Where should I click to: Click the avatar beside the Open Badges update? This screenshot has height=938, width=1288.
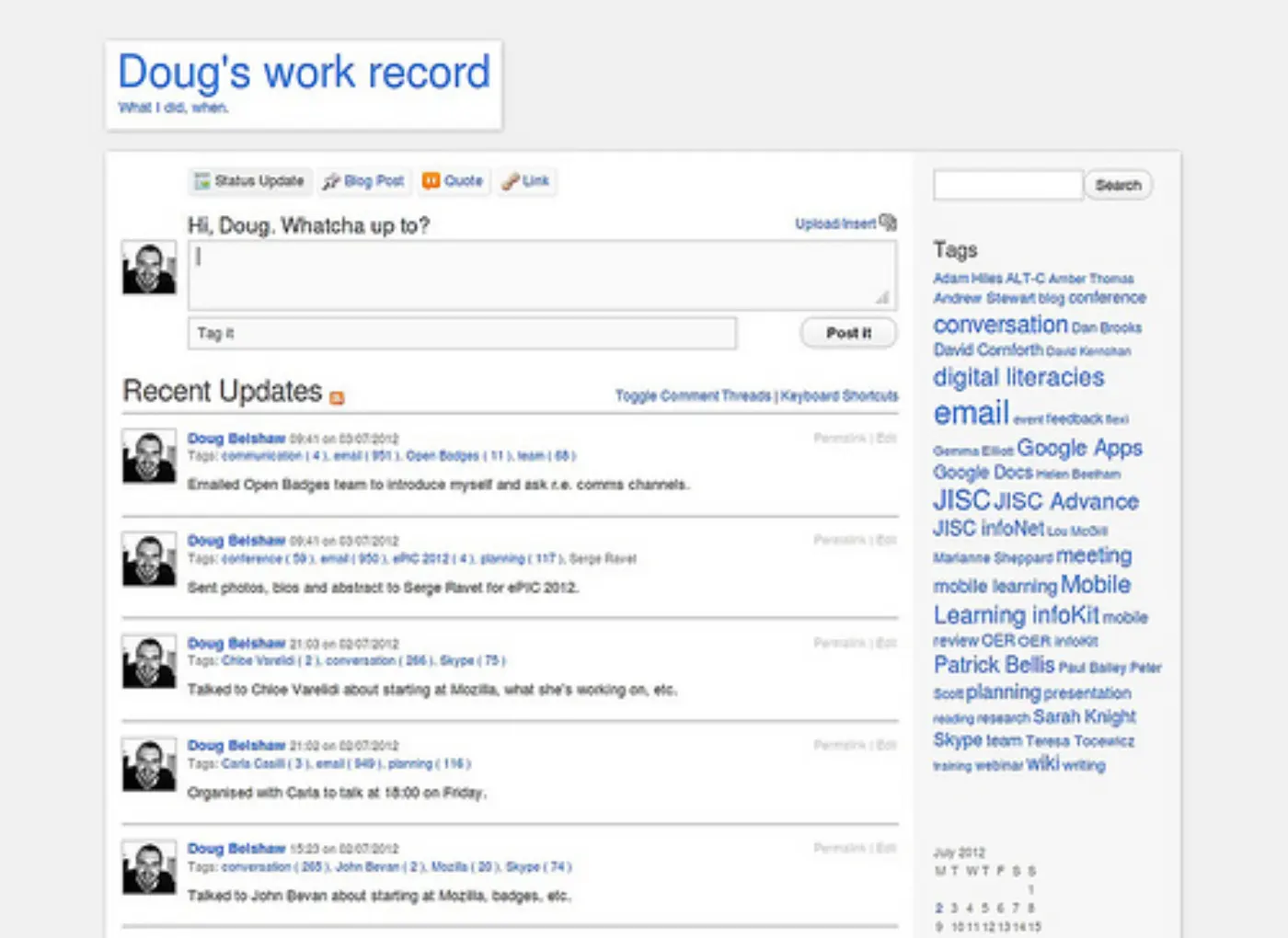point(149,456)
